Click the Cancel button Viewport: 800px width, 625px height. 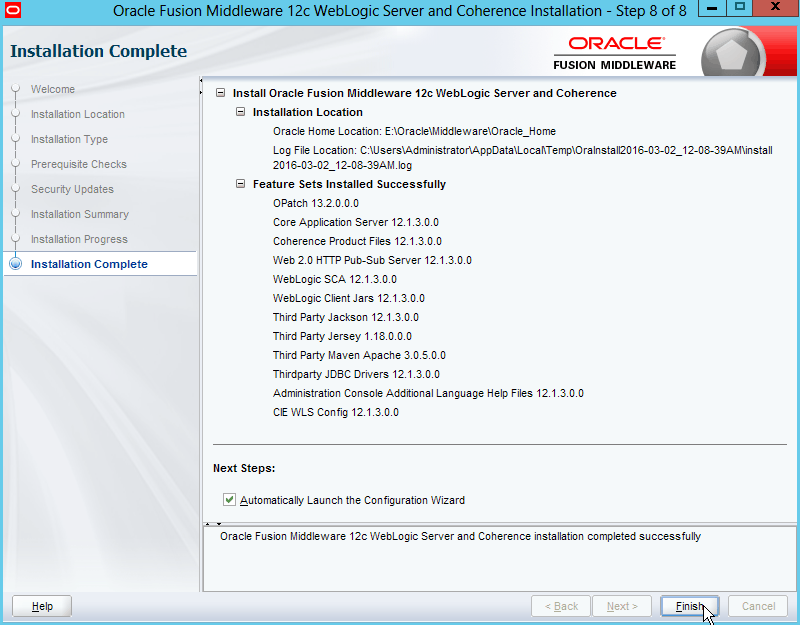click(758, 606)
